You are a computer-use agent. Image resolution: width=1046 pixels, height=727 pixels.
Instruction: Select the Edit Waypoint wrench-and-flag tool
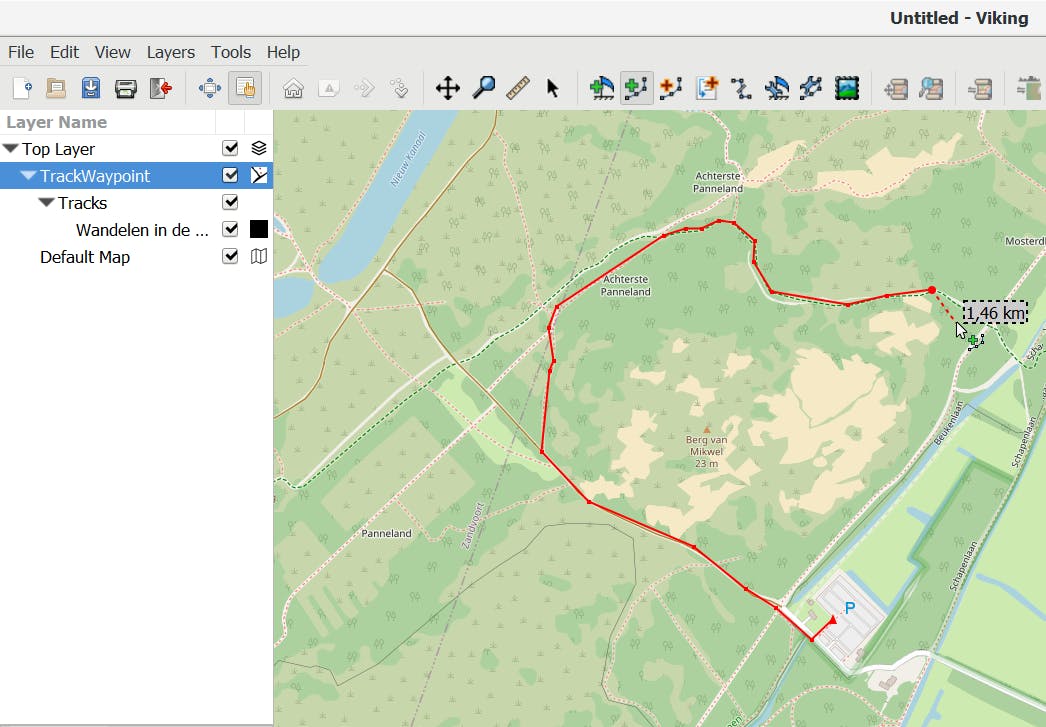(776, 88)
